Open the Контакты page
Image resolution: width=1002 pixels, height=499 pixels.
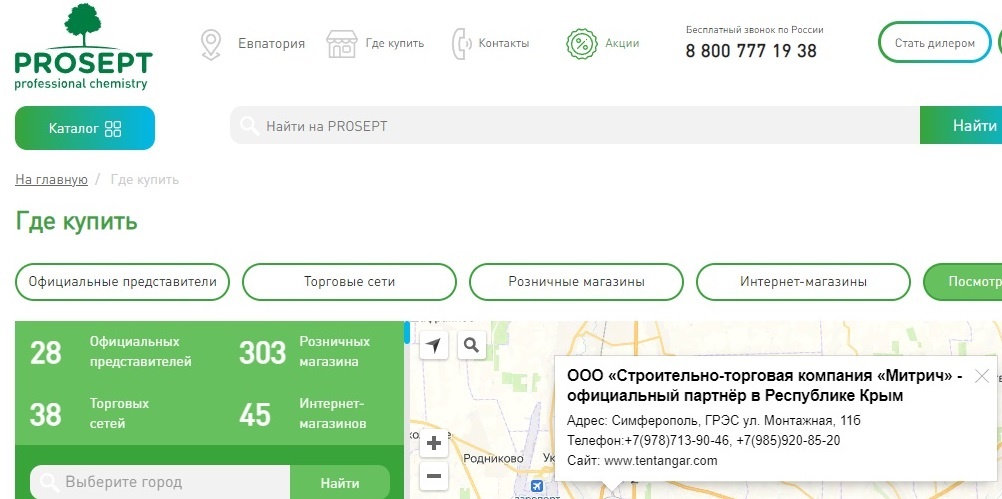(504, 44)
